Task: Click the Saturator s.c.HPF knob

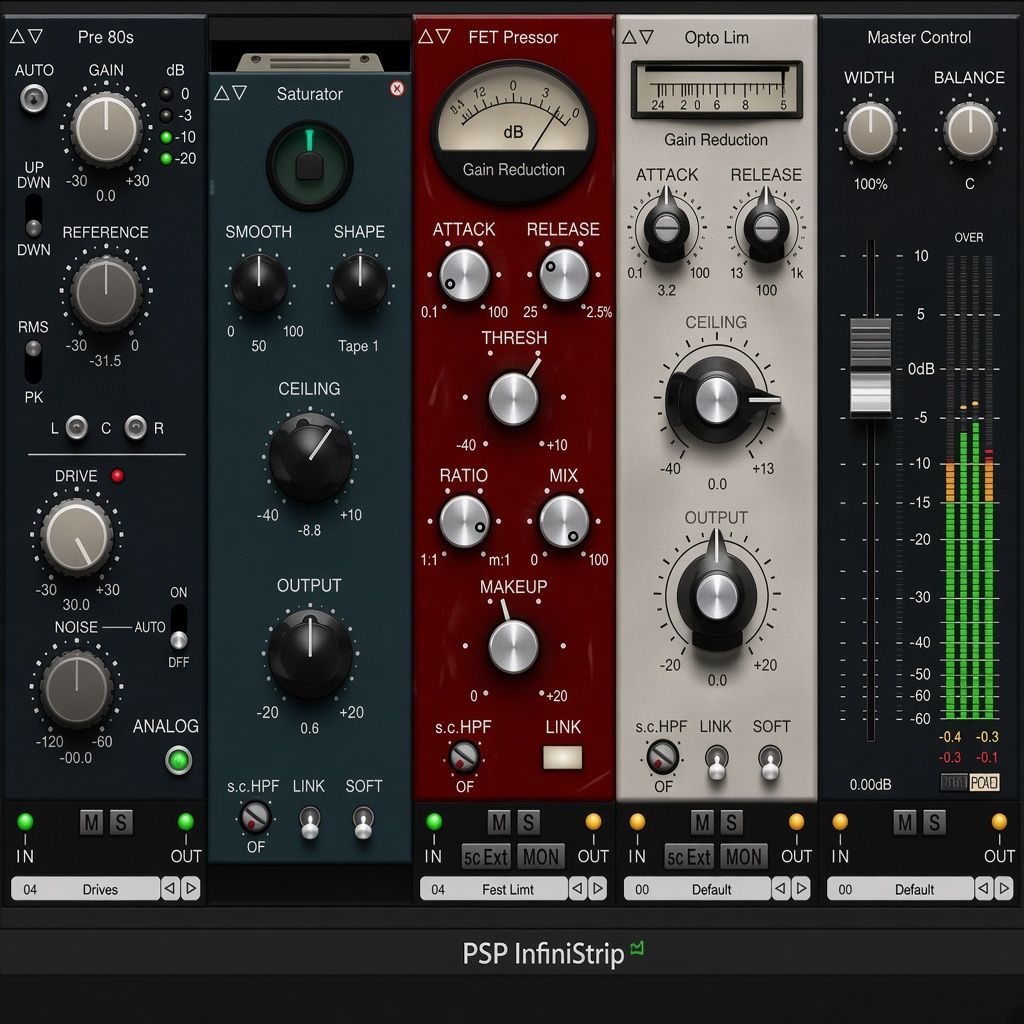Action: (255, 817)
